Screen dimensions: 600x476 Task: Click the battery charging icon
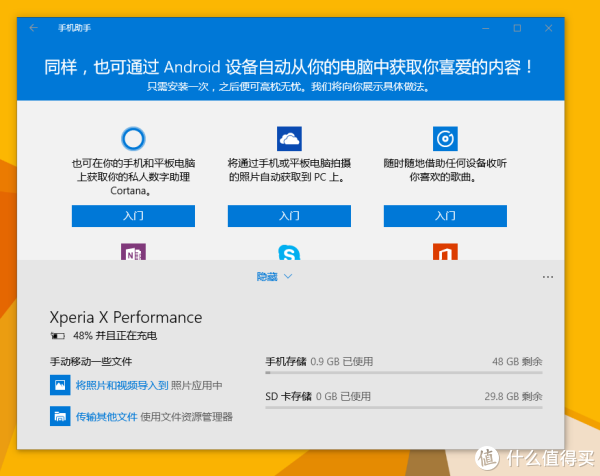click(58, 336)
